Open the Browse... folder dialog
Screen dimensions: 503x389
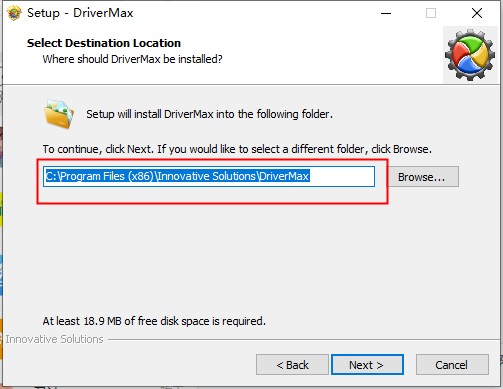422,177
